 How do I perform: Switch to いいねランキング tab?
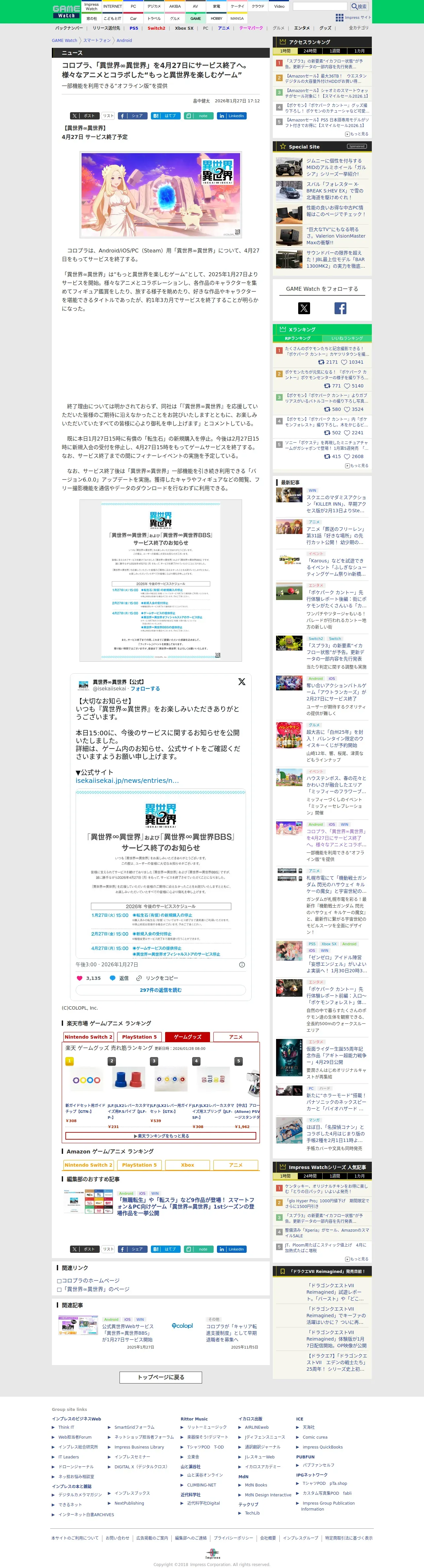pos(347,338)
